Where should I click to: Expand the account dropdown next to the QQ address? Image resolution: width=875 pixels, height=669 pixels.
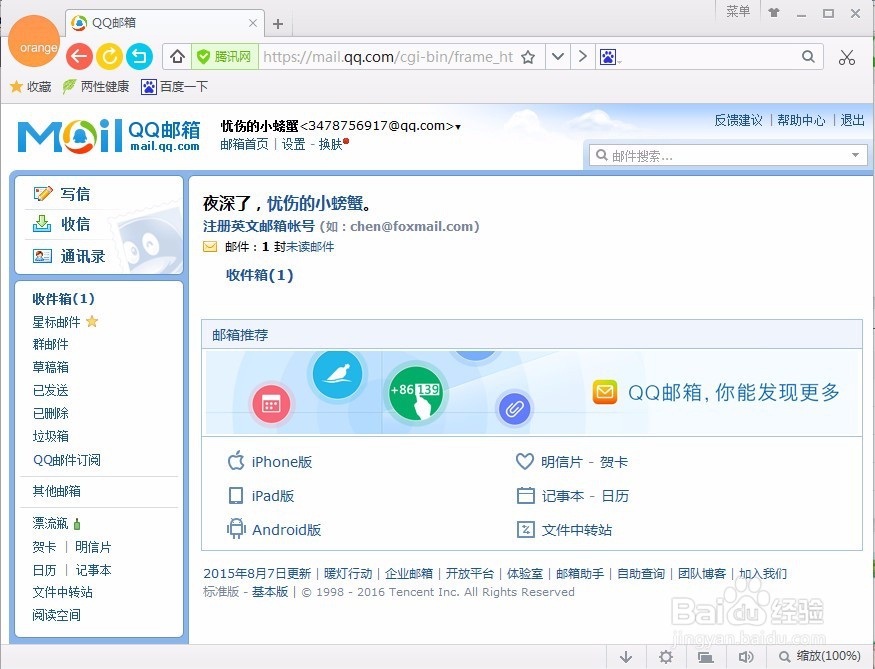[x=456, y=126]
